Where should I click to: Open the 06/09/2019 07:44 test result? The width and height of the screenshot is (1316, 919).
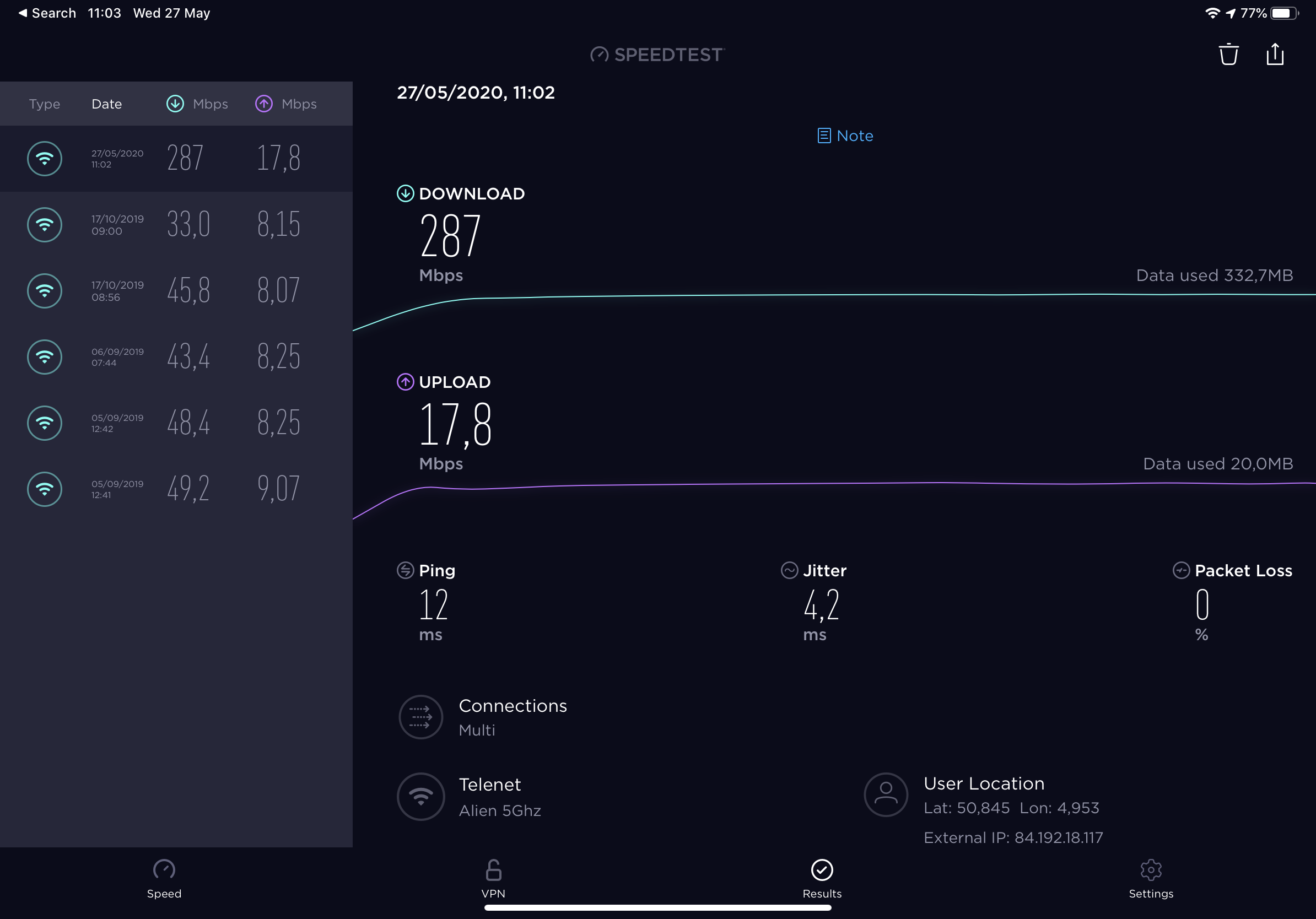tap(176, 357)
